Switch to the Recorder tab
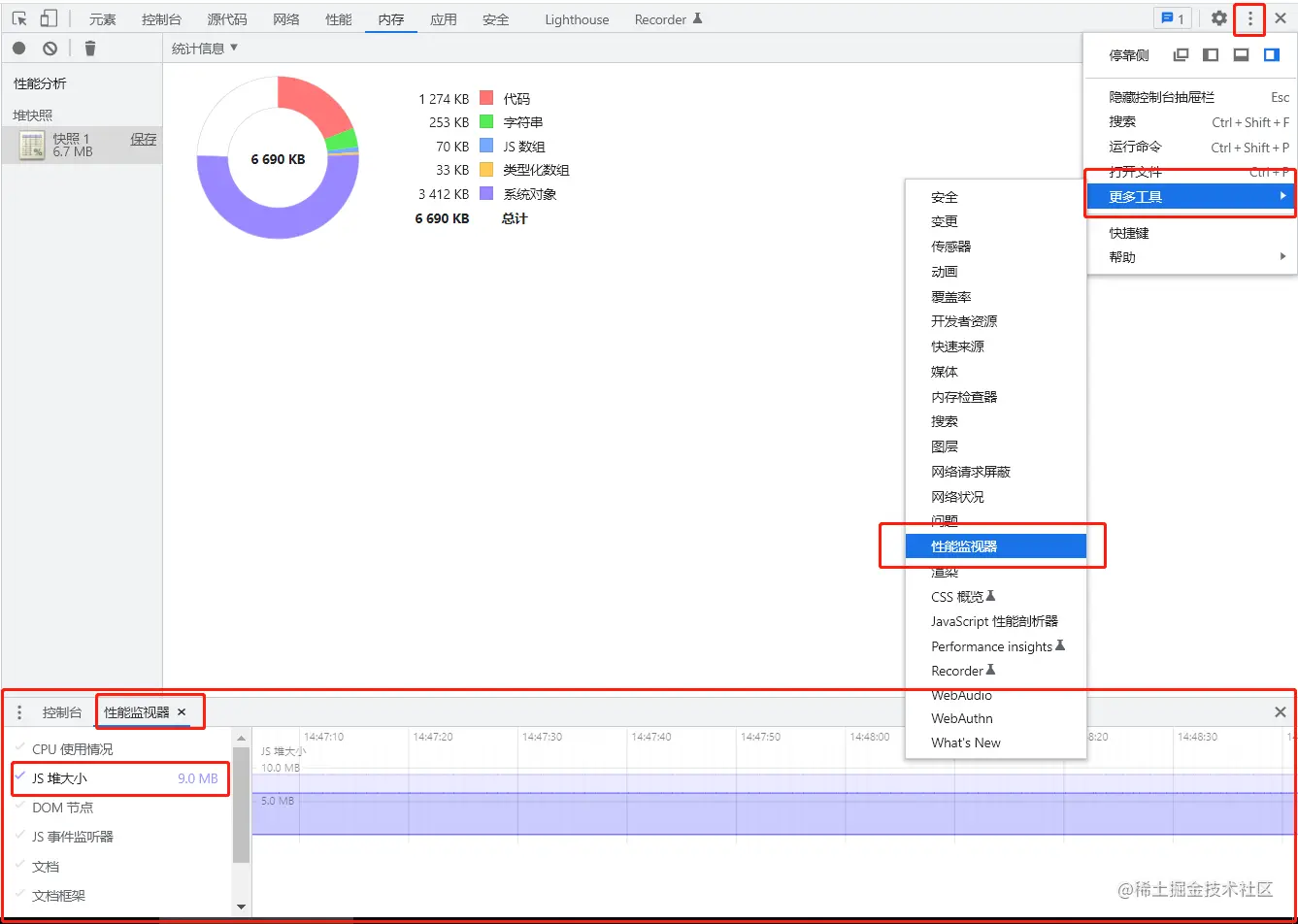 (x=668, y=19)
